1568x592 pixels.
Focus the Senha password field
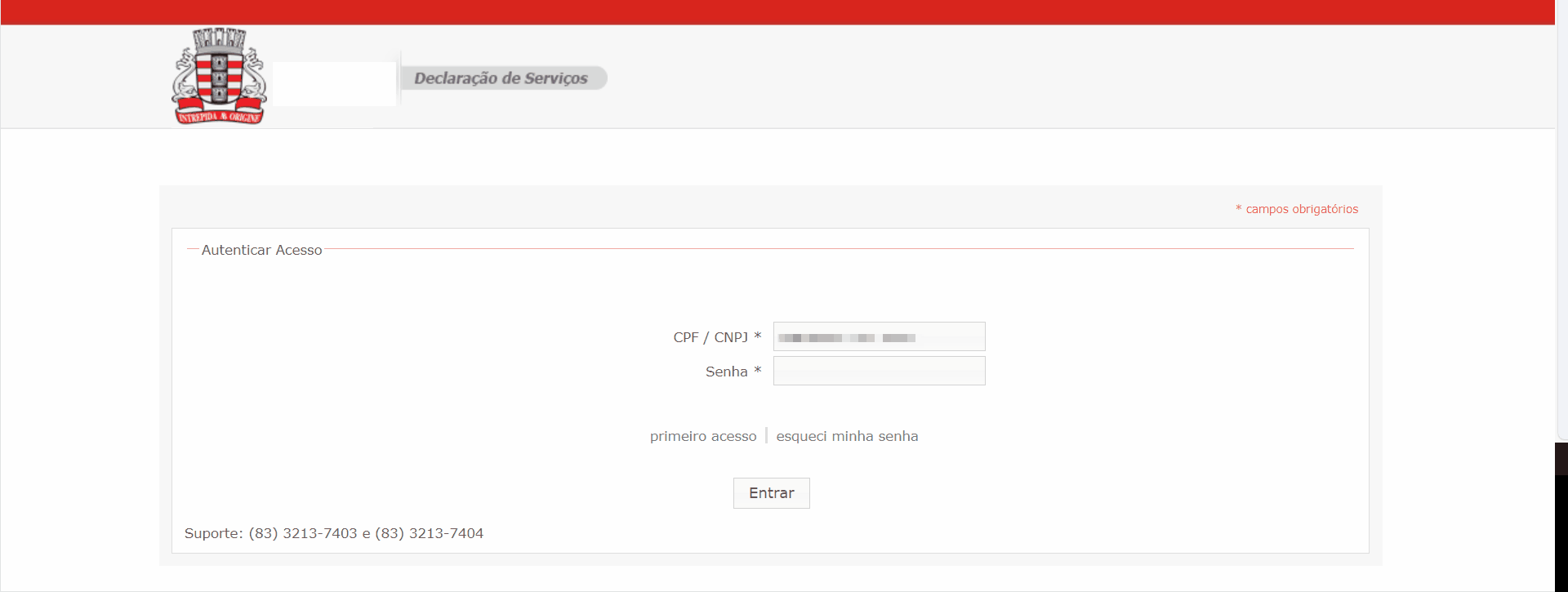(x=879, y=371)
